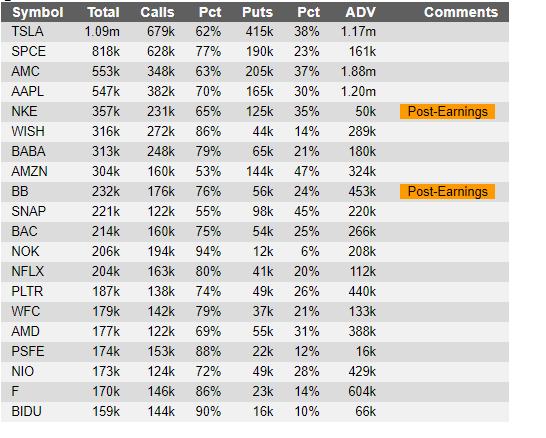Select the 1.09m total value for TSLA
The image size is (546, 438).
(102, 32)
